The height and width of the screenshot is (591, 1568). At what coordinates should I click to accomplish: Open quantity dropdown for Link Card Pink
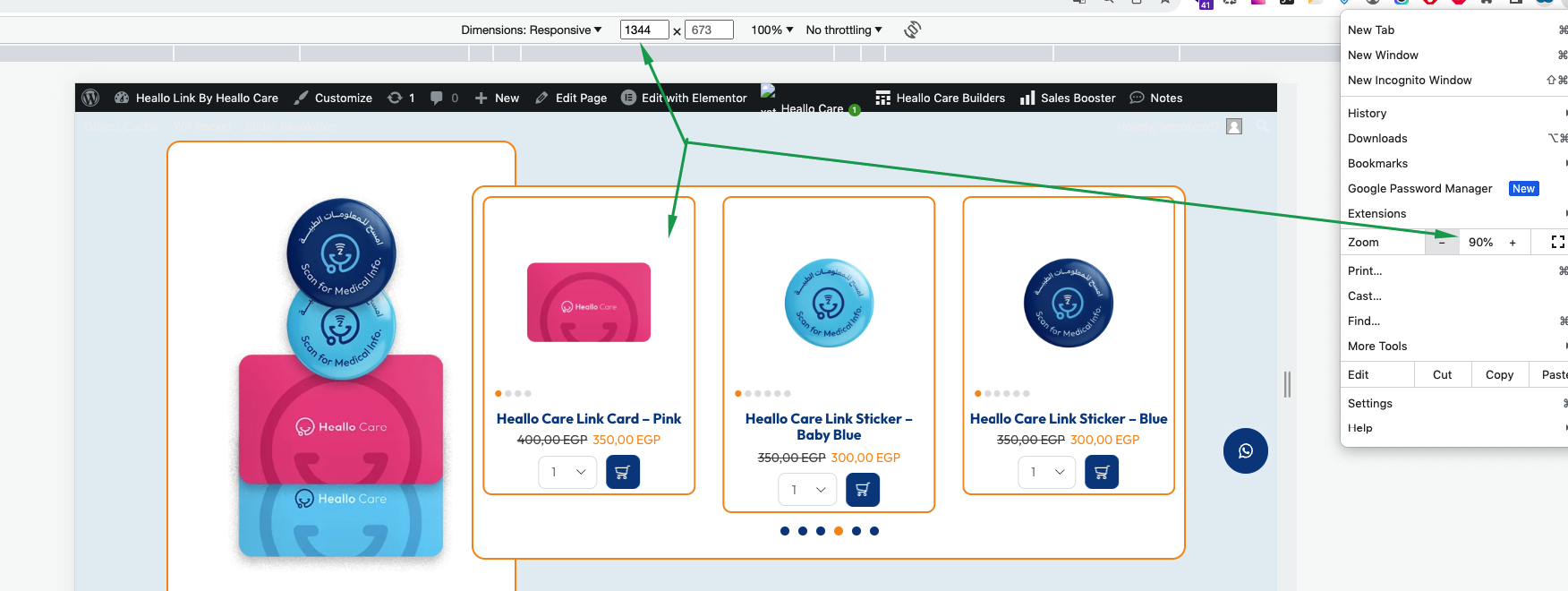coord(567,472)
